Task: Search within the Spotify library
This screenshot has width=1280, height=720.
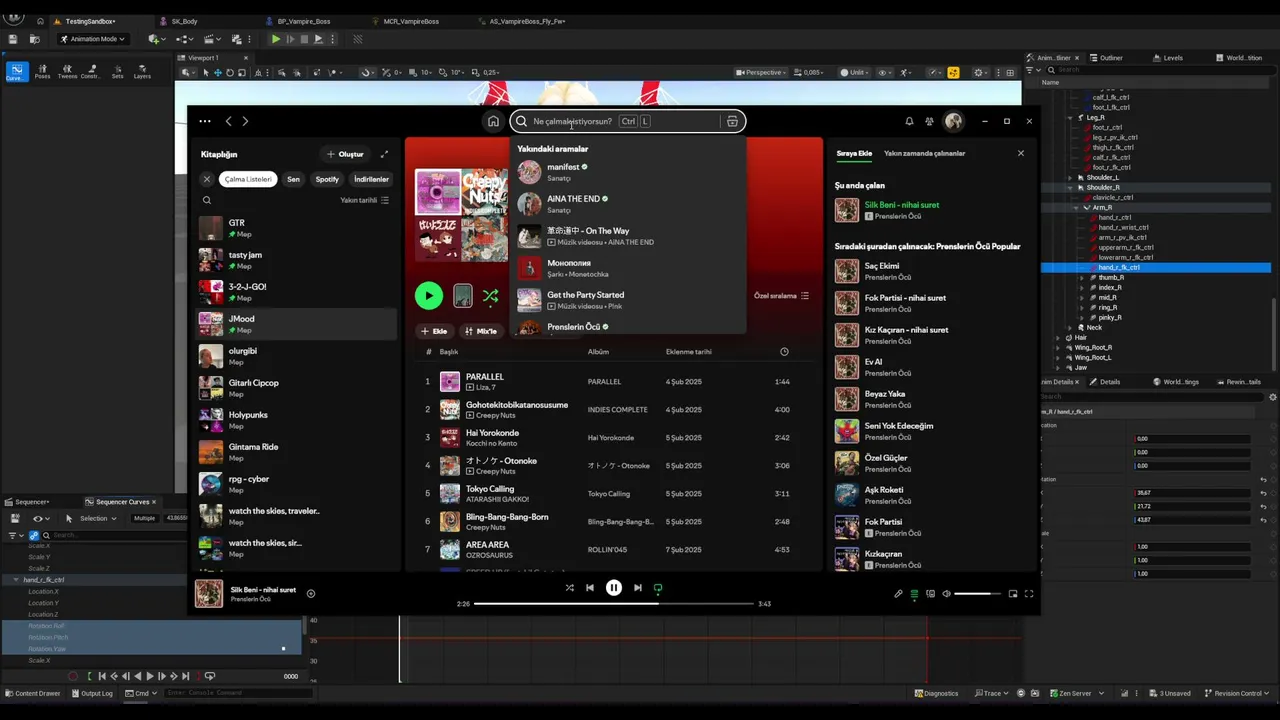Action: [207, 200]
